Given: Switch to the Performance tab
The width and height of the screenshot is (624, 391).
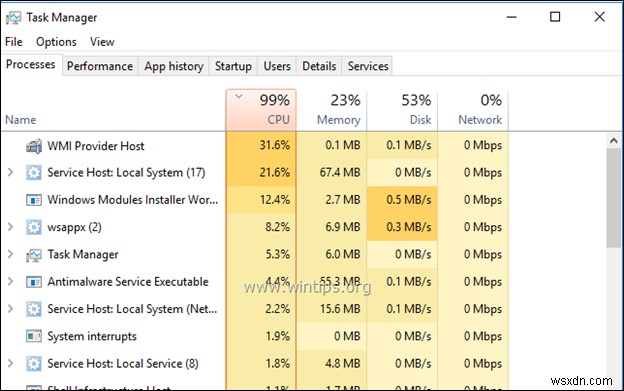Looking at the screenshot, I should 100,66.
